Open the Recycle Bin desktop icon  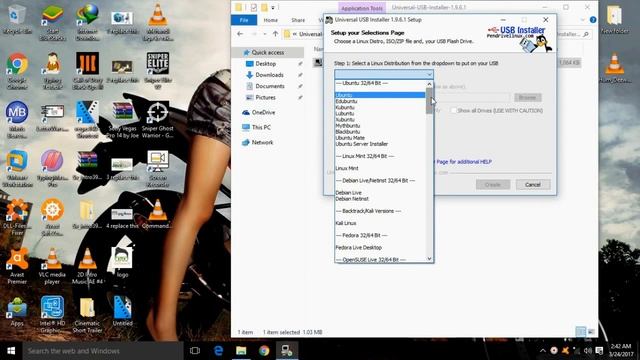tap(17, 18)
